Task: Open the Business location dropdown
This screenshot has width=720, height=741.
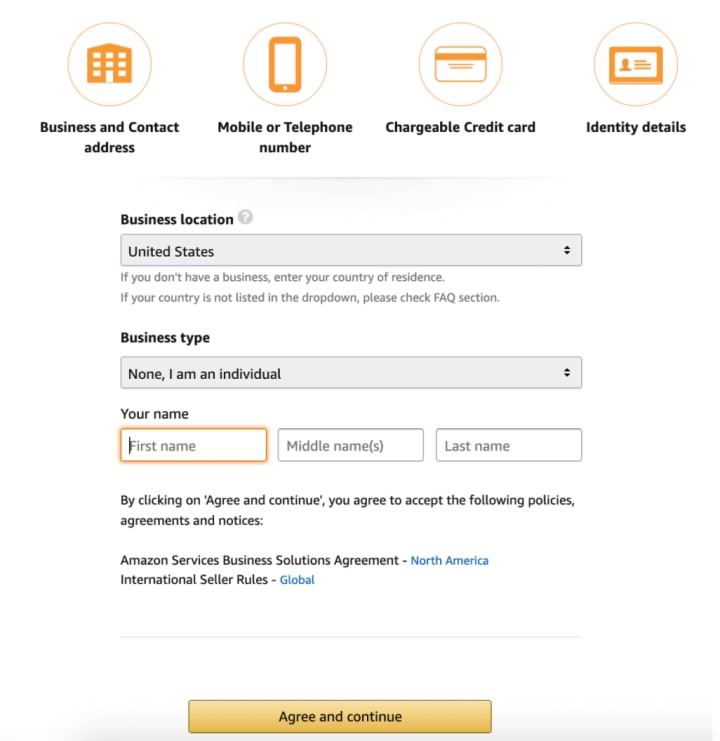Action: click(351, 251)
